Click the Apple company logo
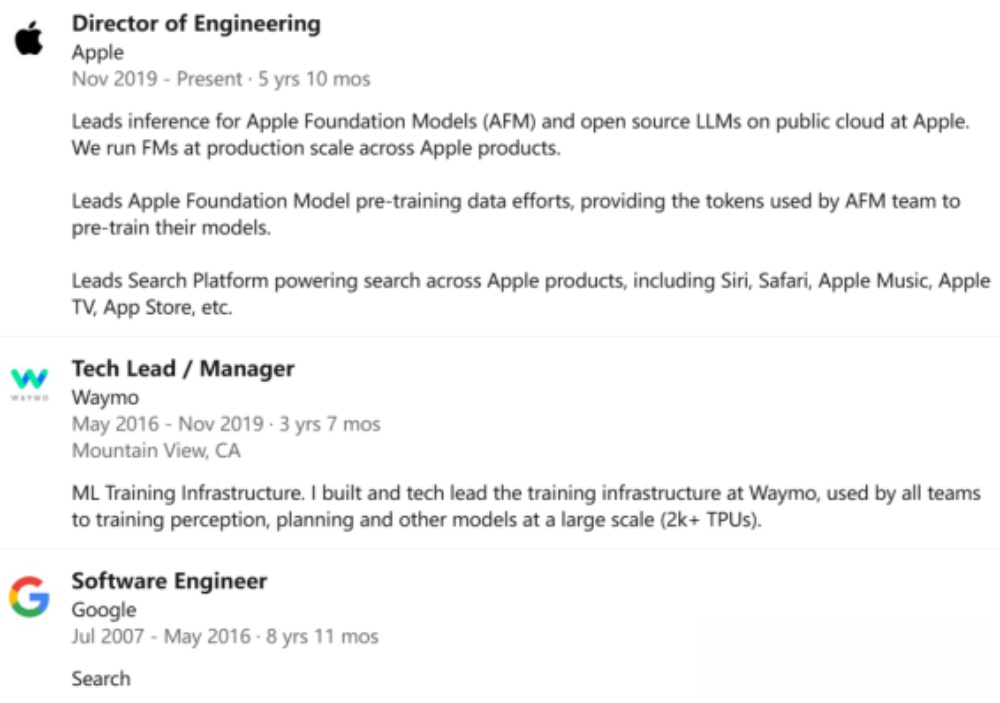The image size is (1000, 703). [x=29, y=39]
